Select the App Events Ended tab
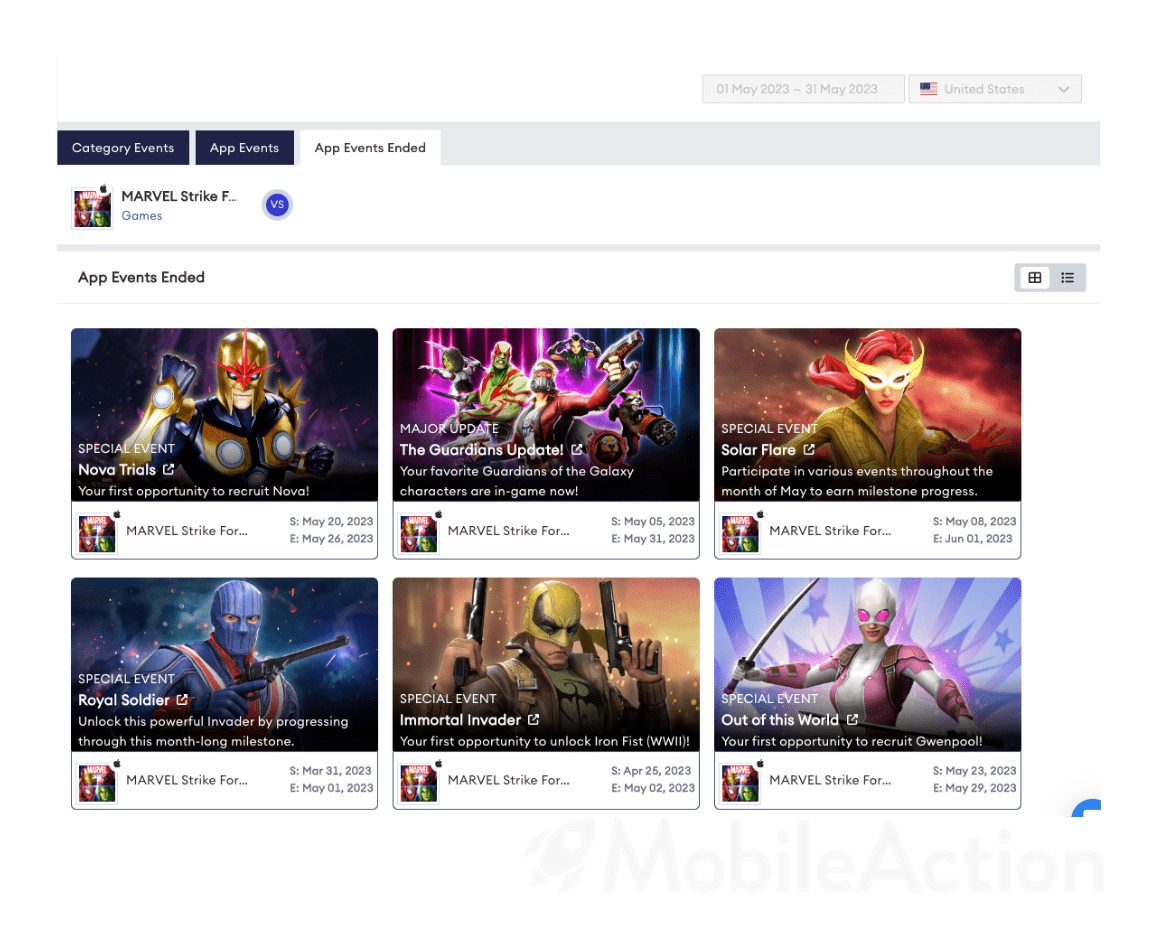 tap(370, 147)
